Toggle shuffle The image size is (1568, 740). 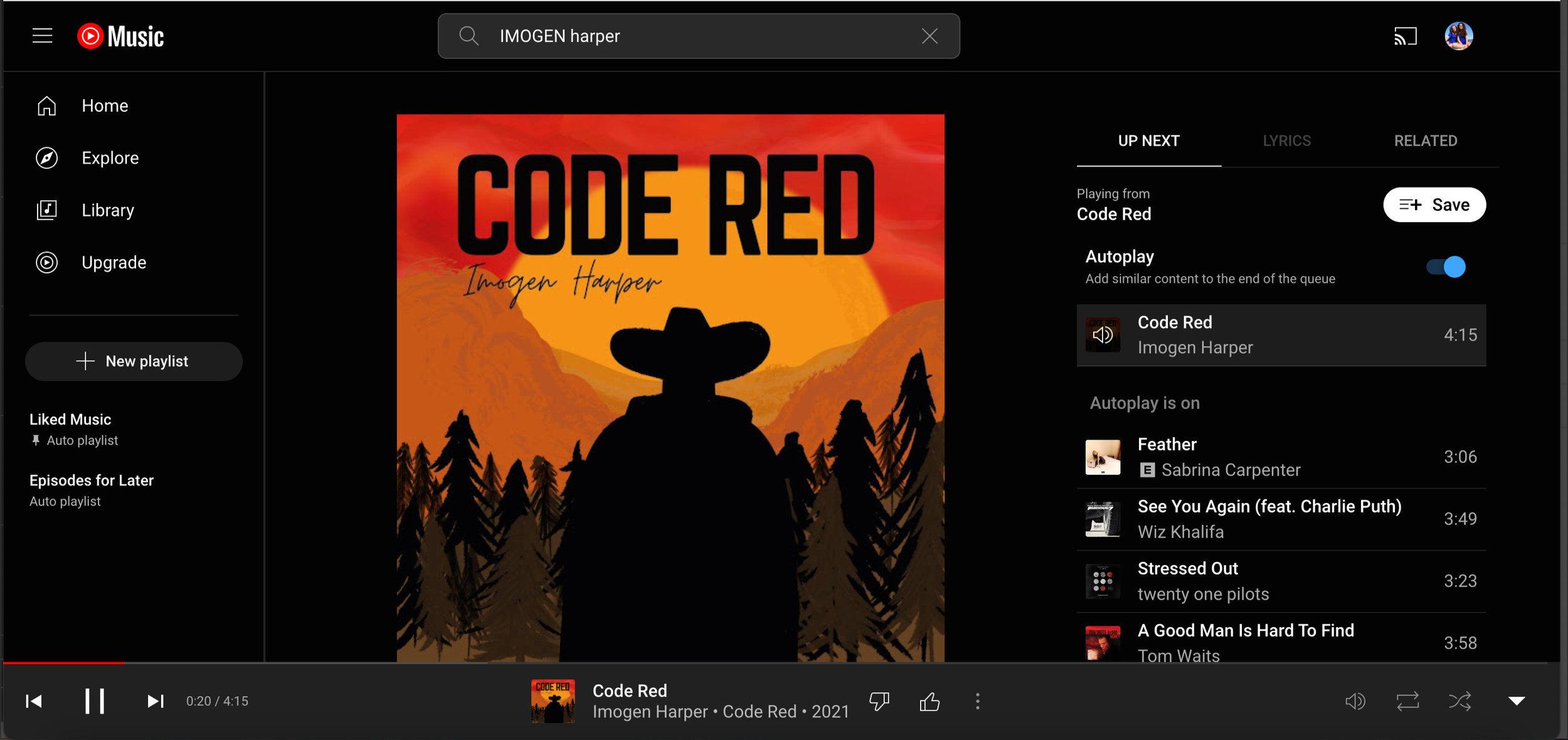pos(1459,701)
